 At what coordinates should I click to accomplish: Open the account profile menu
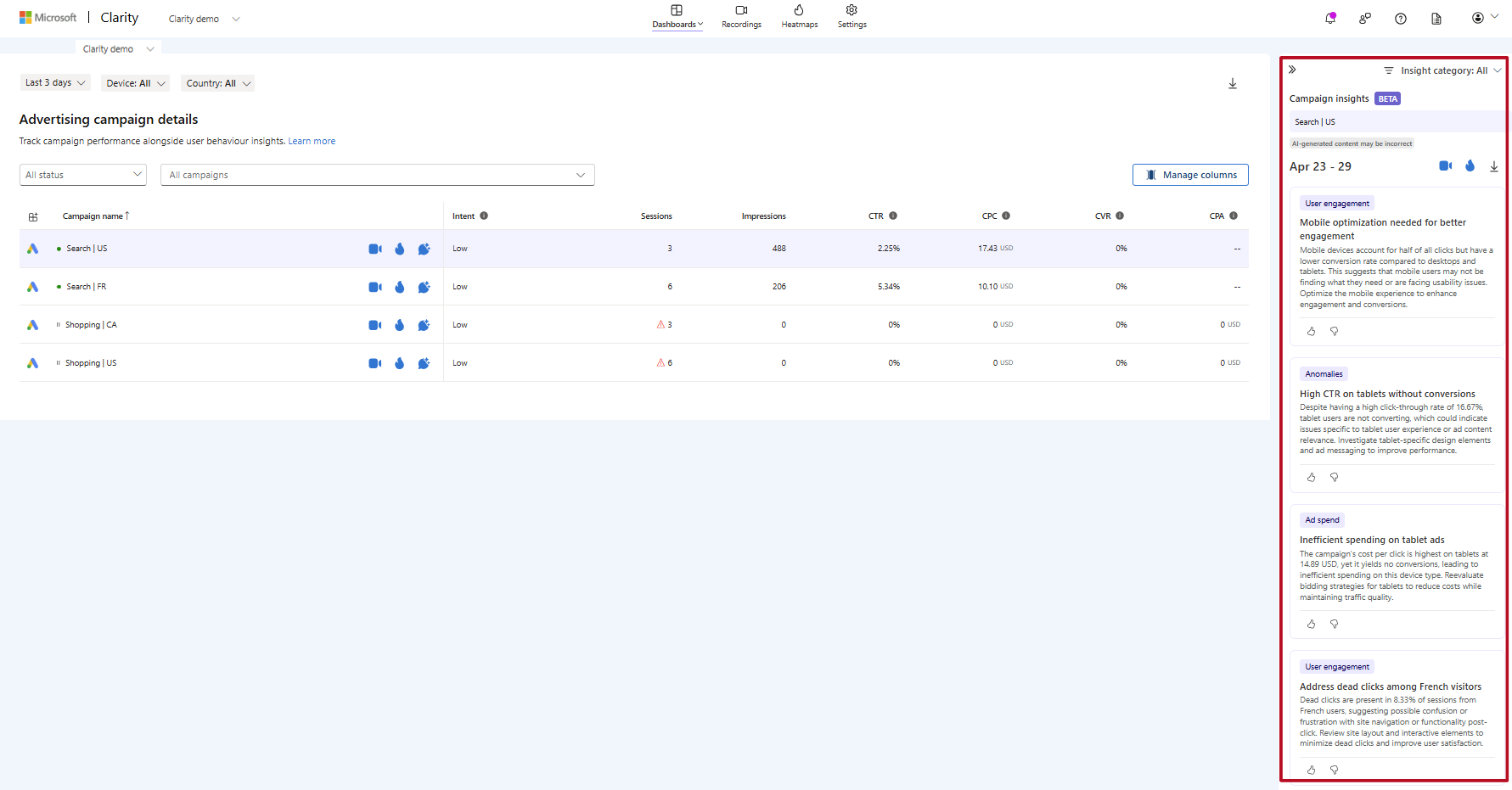coord(1484,18)
